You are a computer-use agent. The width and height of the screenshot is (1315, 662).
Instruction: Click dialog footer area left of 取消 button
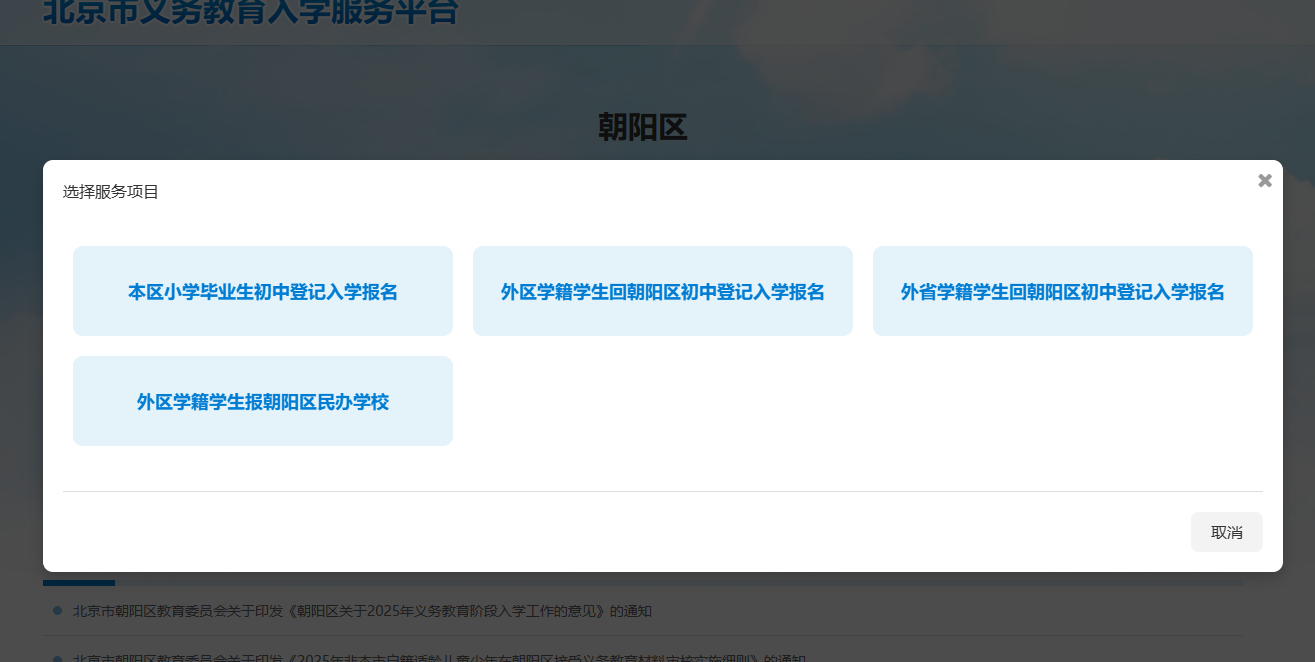pyautogui.click(x=700, y=532)
